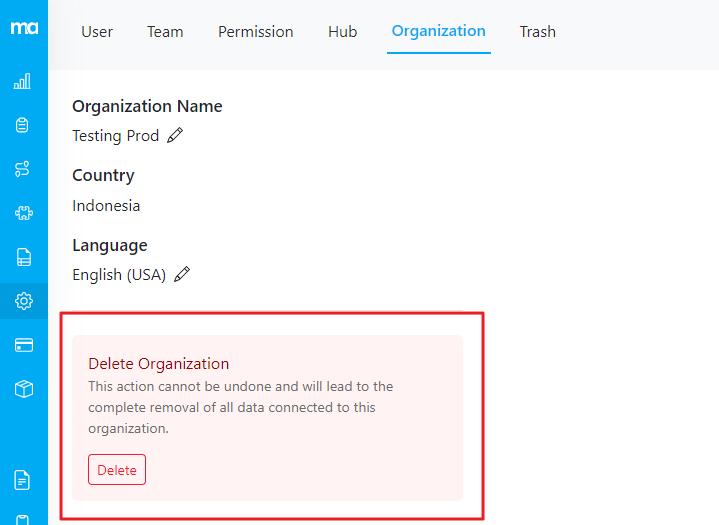Switch to the User tab
The height and width of the screenshot is (525, 719).
pos(97,32)
